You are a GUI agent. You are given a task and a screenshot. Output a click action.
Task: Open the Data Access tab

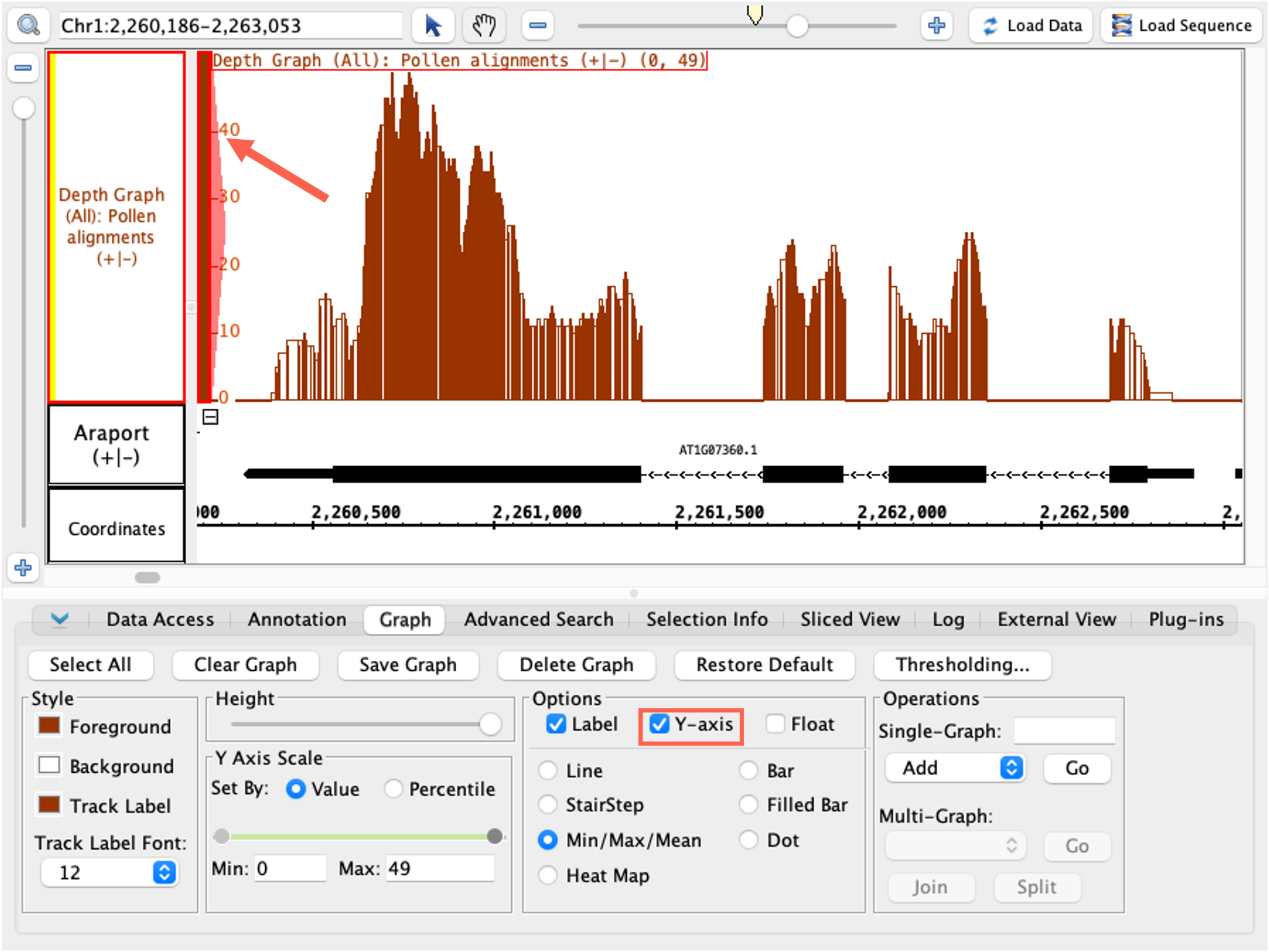click(x=160, y=619)
